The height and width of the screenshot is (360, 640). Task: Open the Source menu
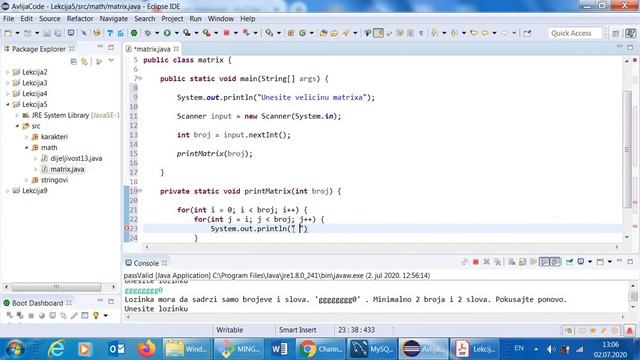pos(49,19)
